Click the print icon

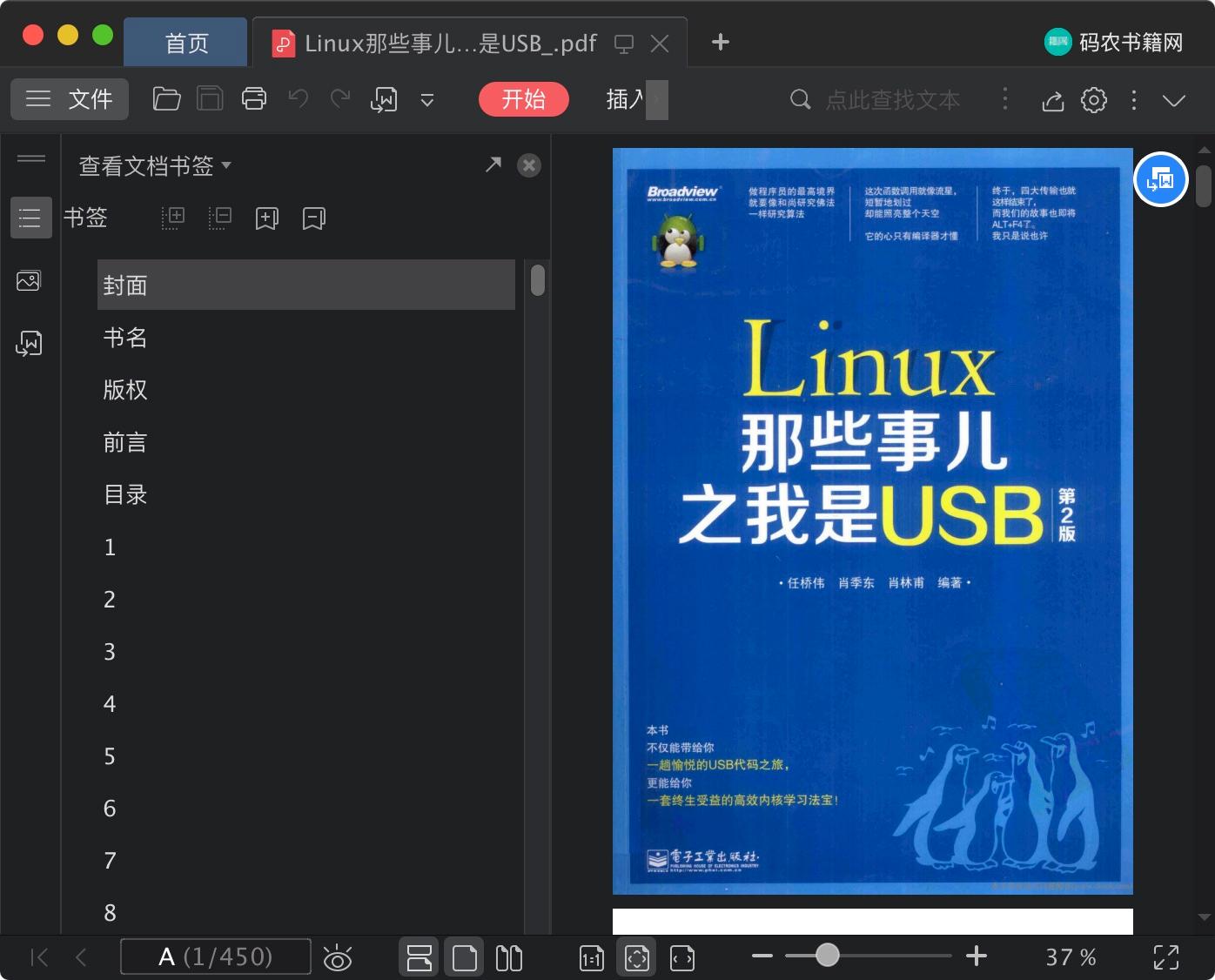pyautogui.click(x=254, y=99)
